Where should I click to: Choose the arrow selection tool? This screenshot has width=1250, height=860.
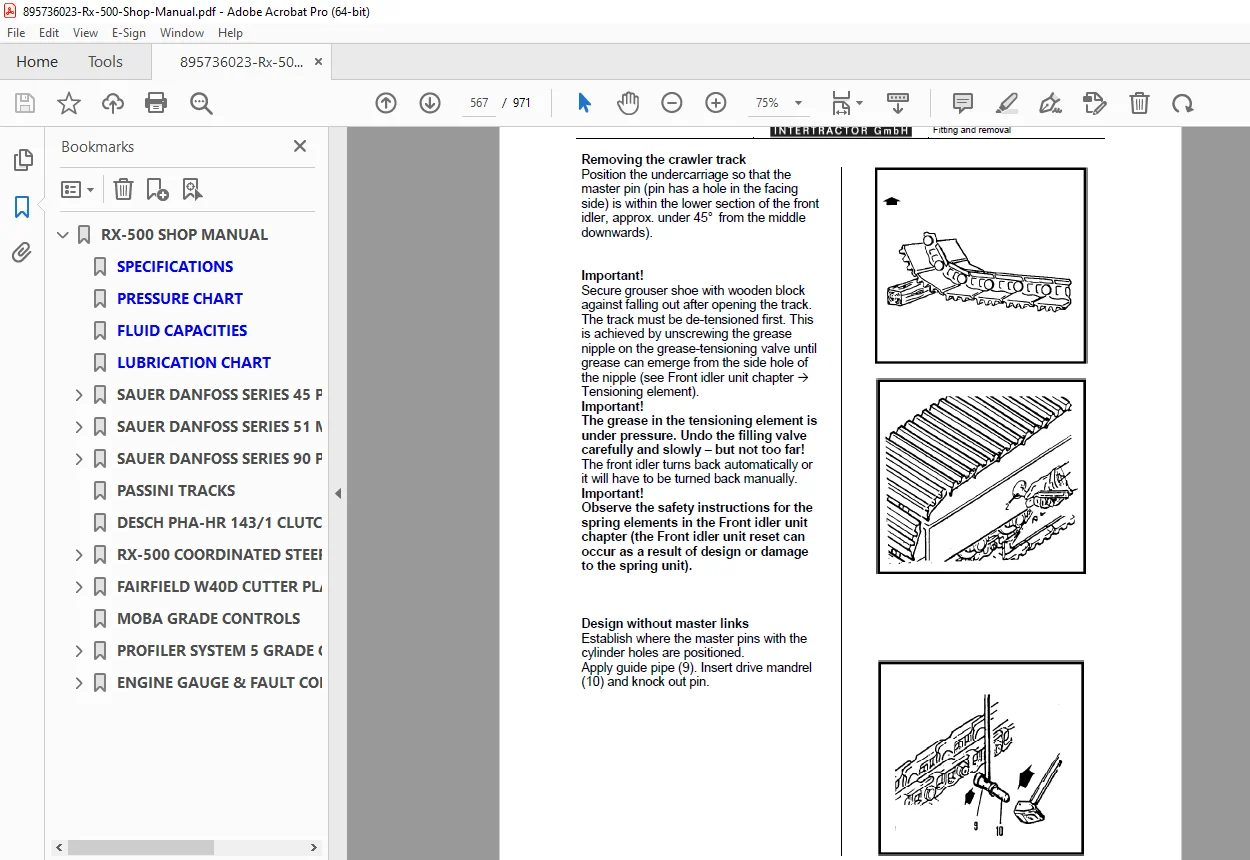(585, 103)
